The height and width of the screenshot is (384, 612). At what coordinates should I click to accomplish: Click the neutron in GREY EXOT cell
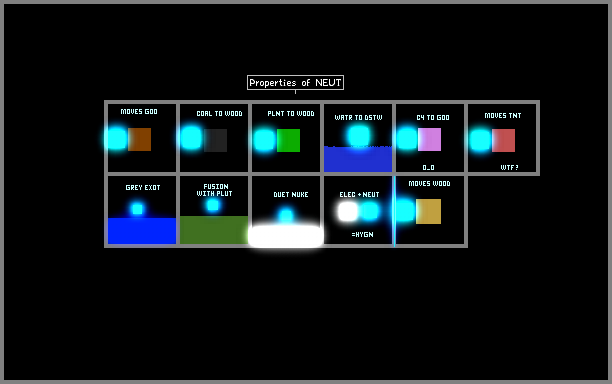tap(137, 209)
